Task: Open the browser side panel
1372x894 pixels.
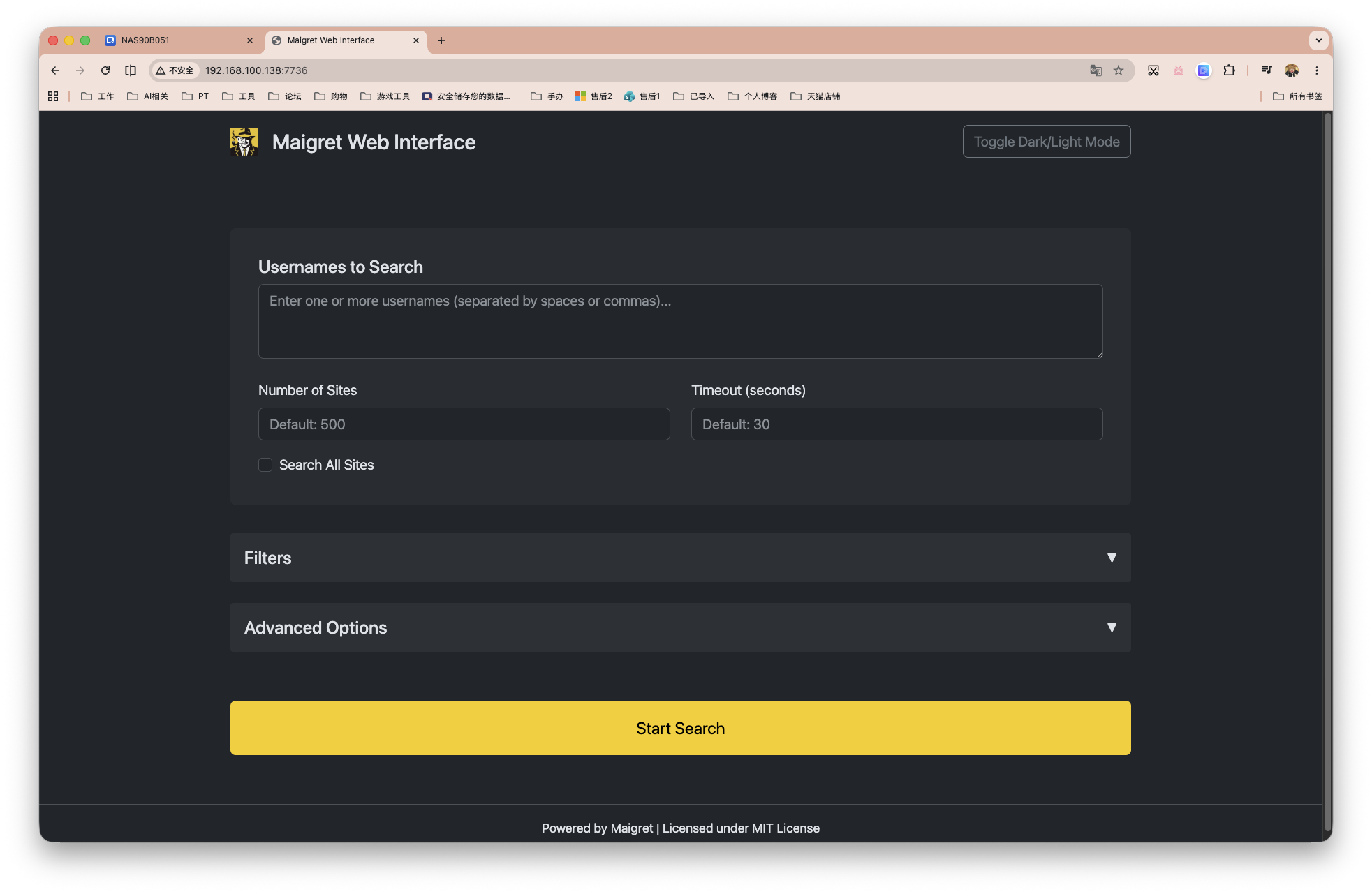Action: tap(131, 70)
